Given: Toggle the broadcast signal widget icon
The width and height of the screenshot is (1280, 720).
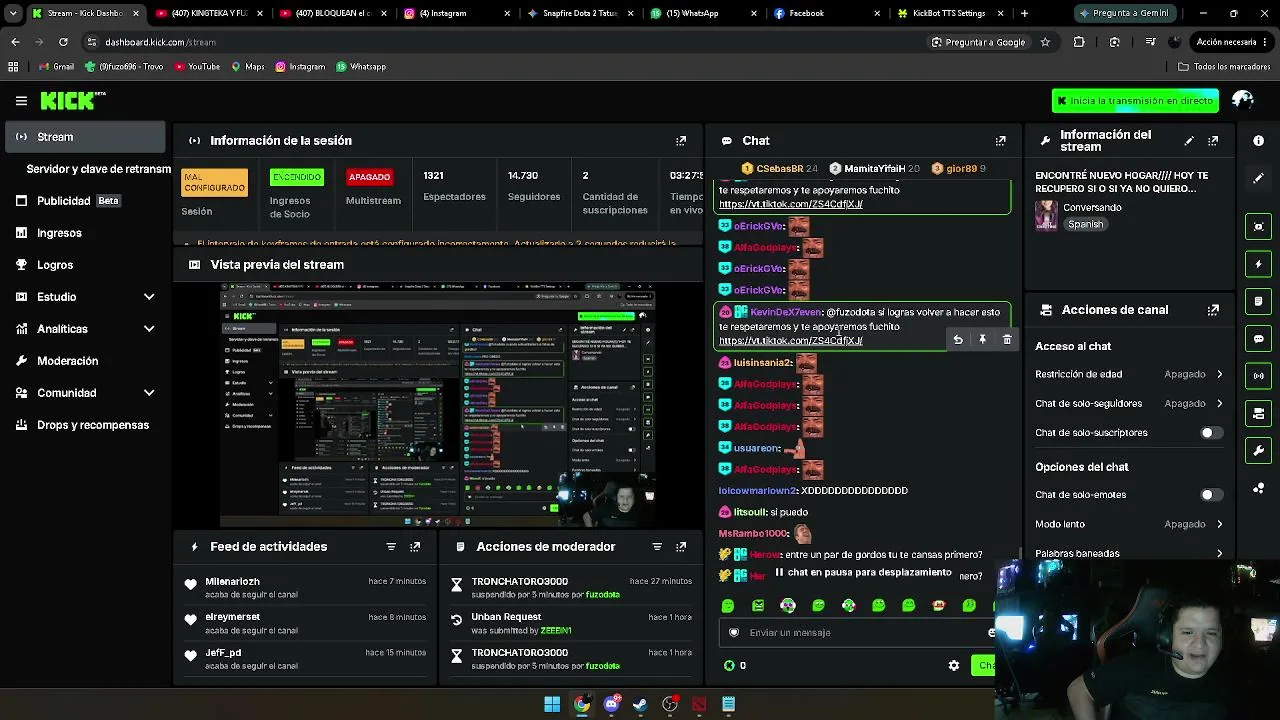Looking at the screenshot, I should [1259, 376].
